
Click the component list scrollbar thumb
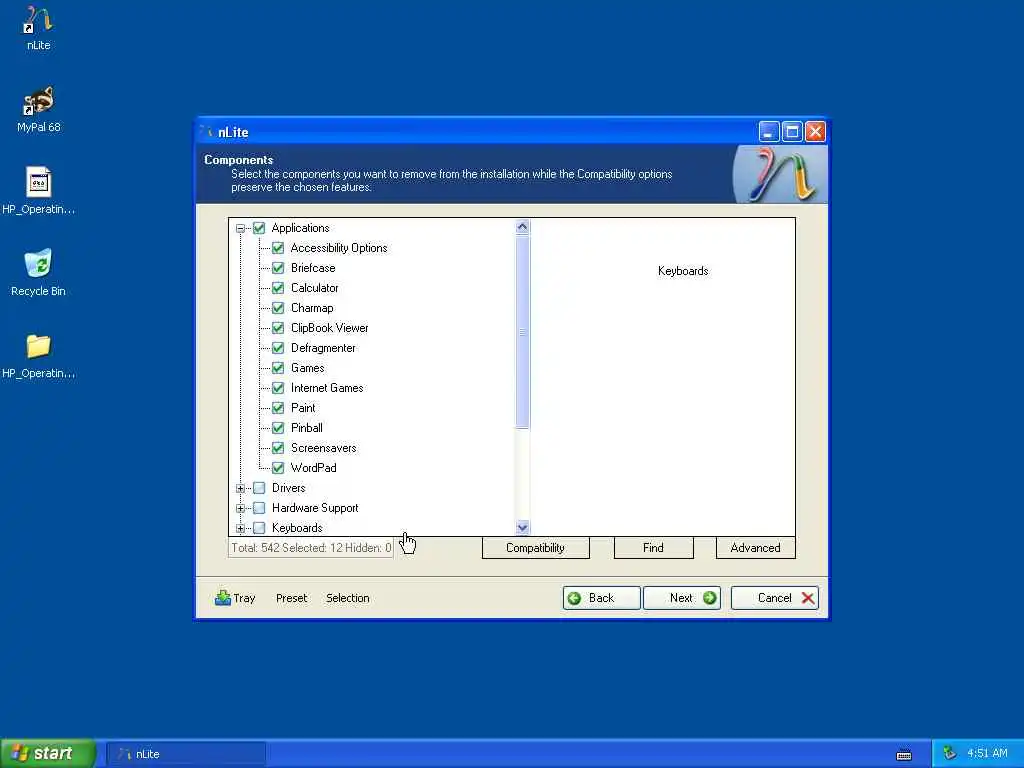522,332
